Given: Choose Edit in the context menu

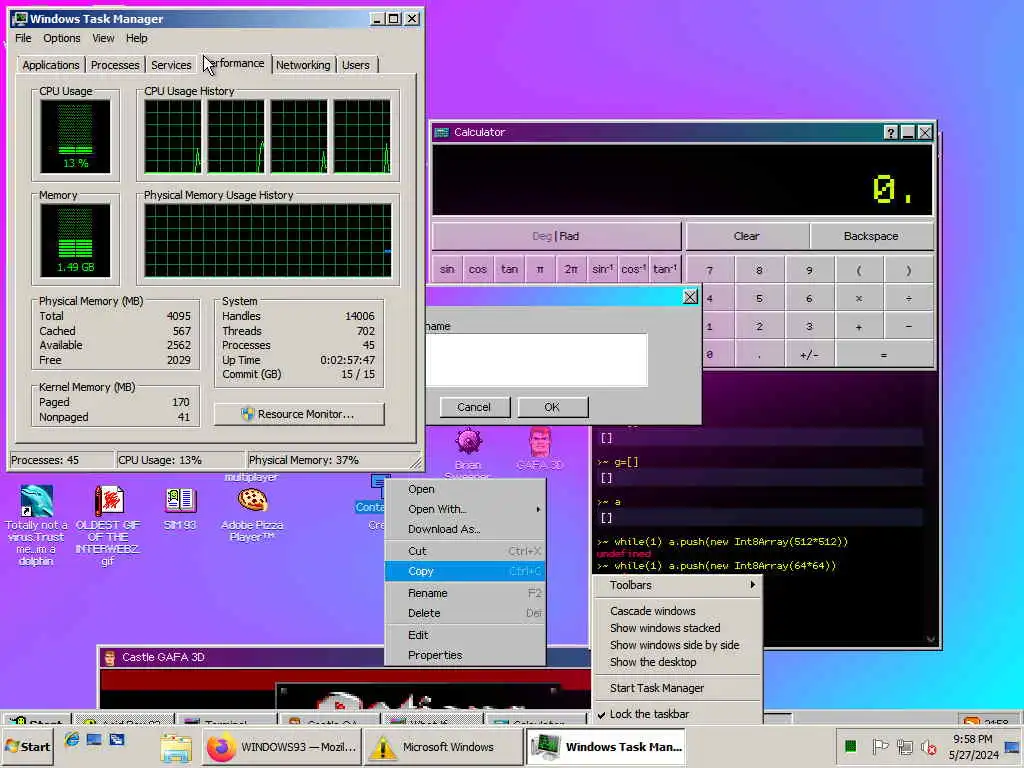Looking at the screenshot, I should pos(465,635).
